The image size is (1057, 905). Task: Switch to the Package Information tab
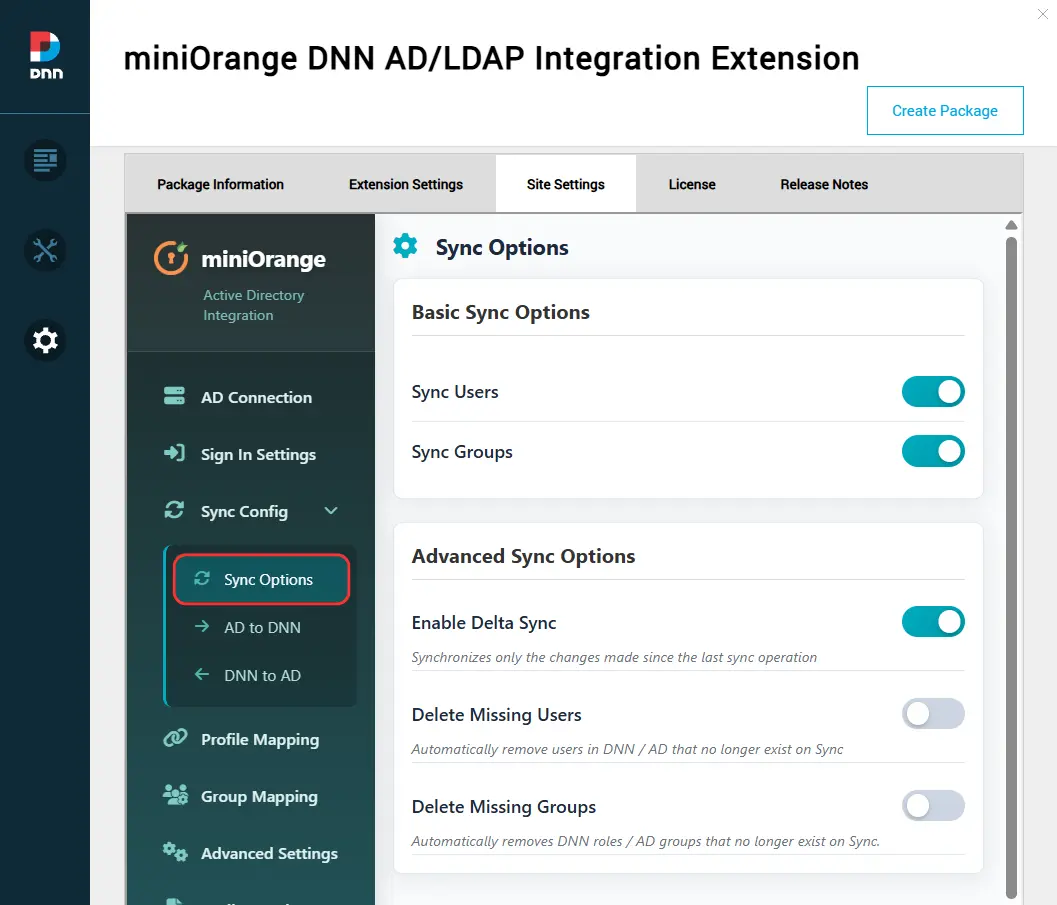point(220,184)
